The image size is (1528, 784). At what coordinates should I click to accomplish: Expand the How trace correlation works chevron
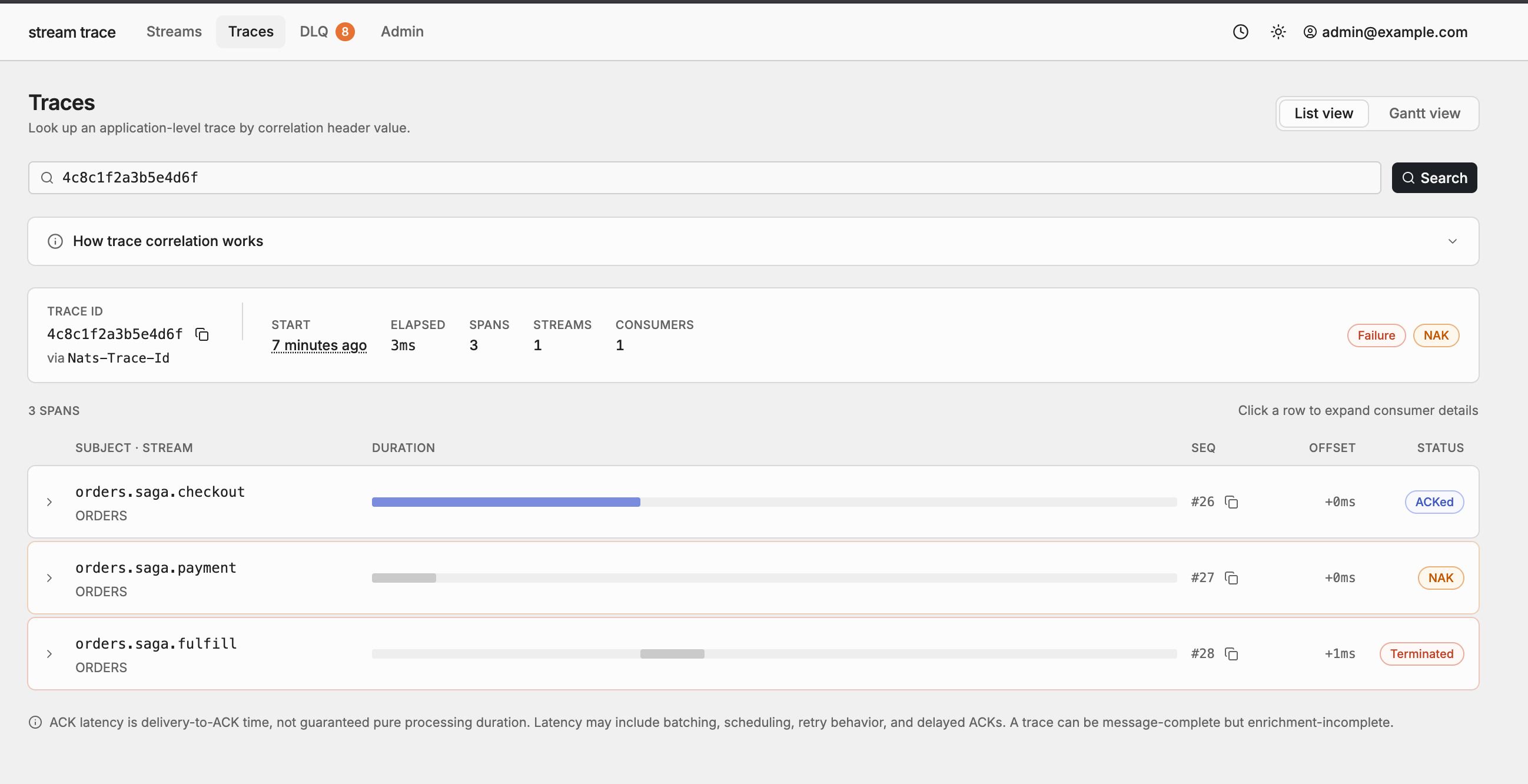click(x=1452, y=241)
